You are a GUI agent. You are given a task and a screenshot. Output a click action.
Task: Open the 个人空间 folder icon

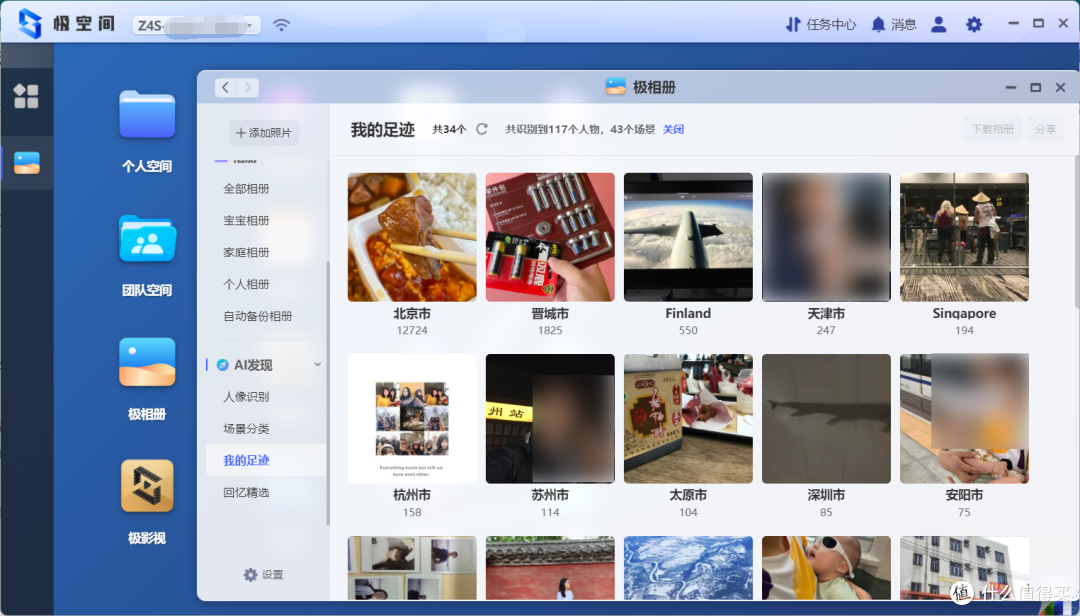[x=147, y=114]
